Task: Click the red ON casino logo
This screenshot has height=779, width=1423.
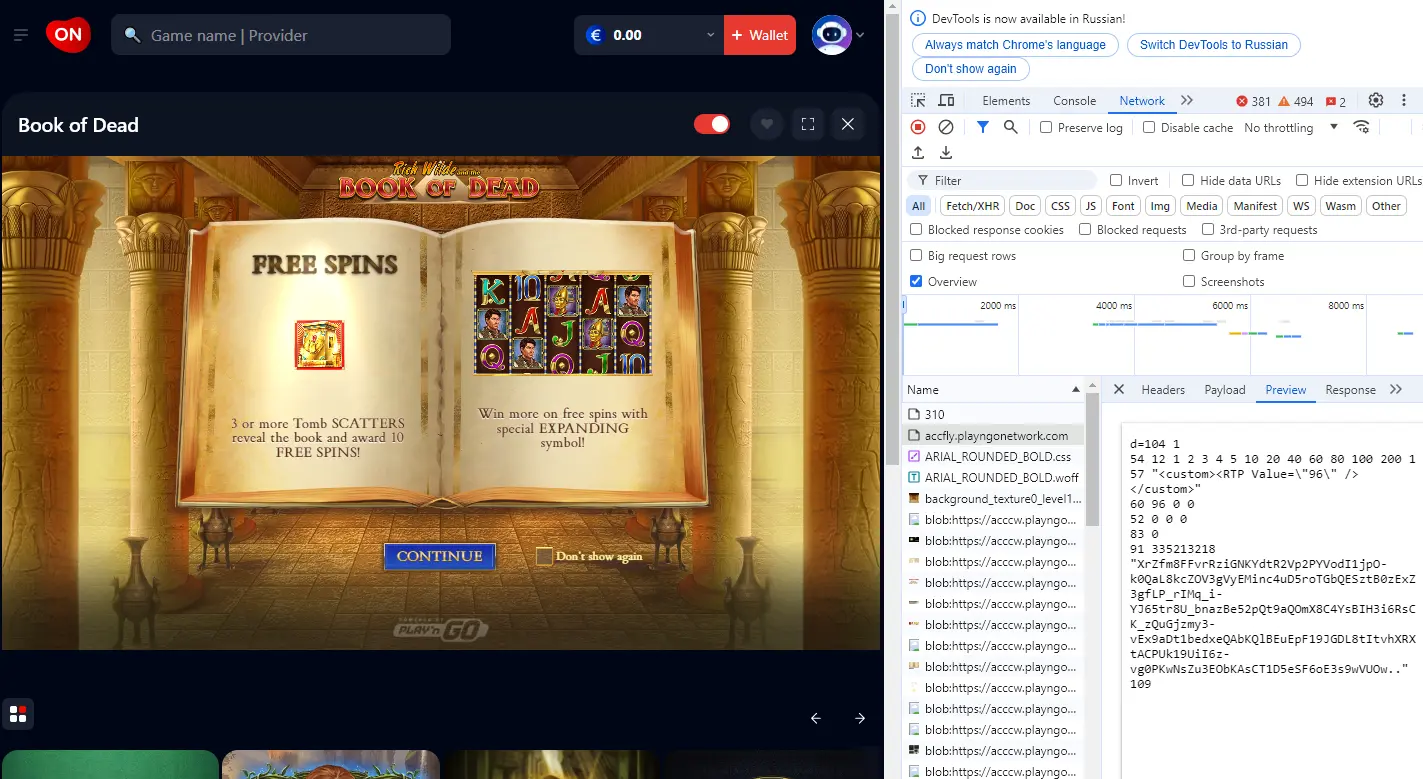Action: [x=68, y=35]
